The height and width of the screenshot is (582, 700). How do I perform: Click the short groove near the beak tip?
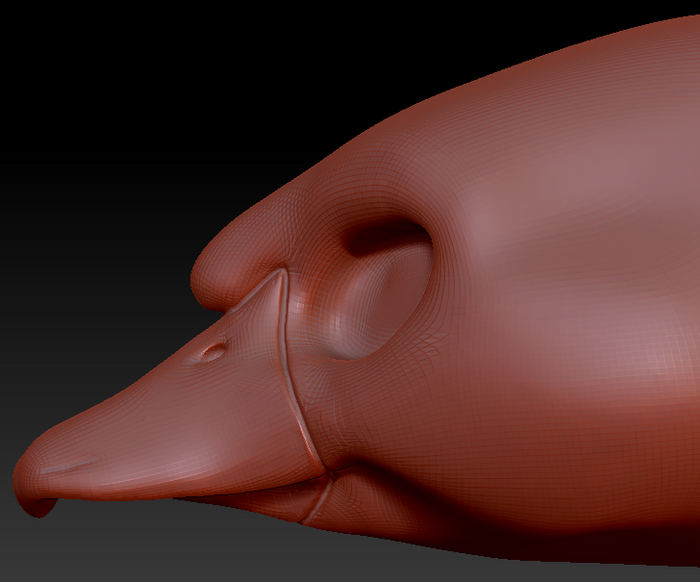[x=69, y=466]
